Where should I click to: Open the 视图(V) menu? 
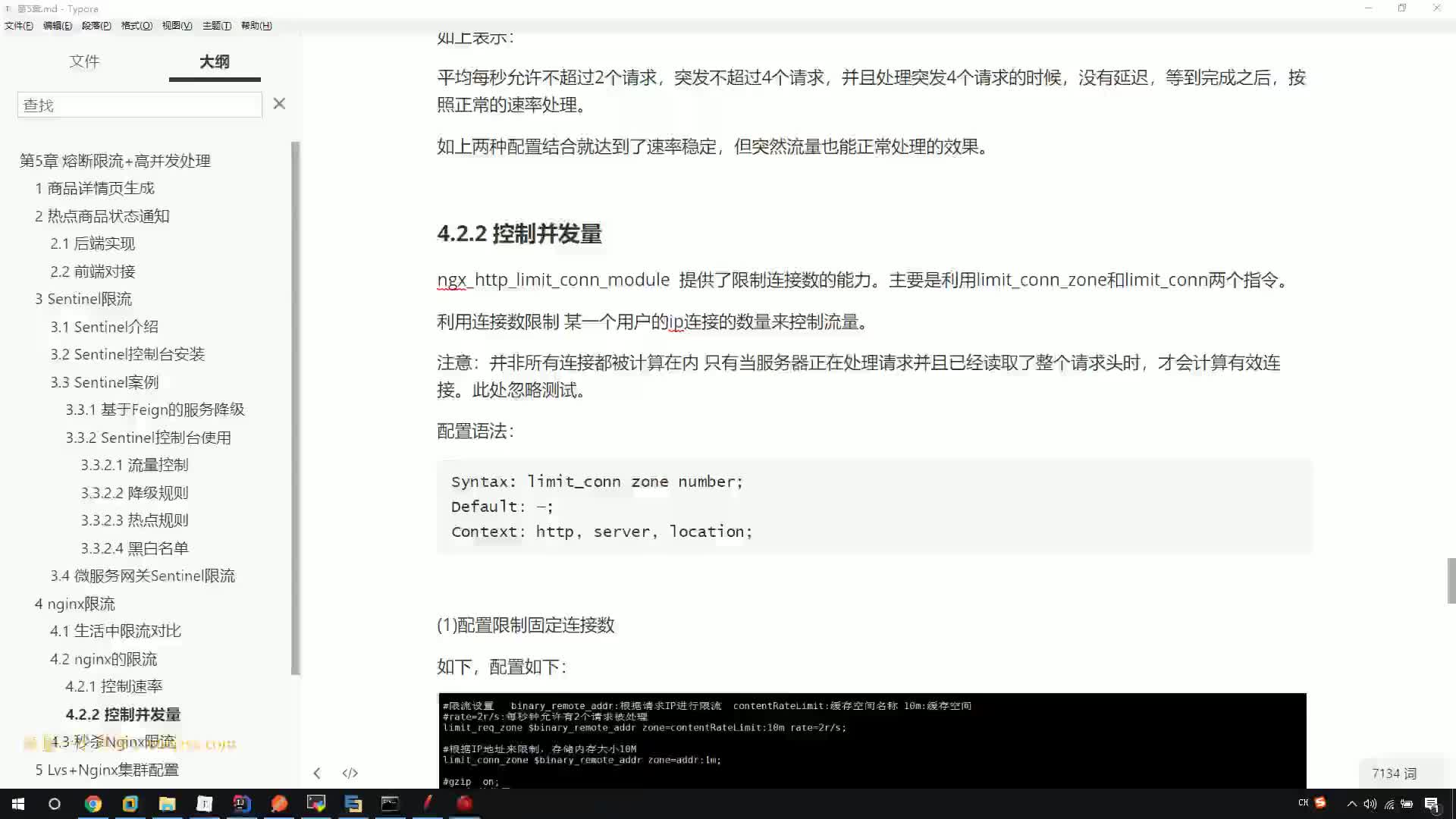coord(177,26)
